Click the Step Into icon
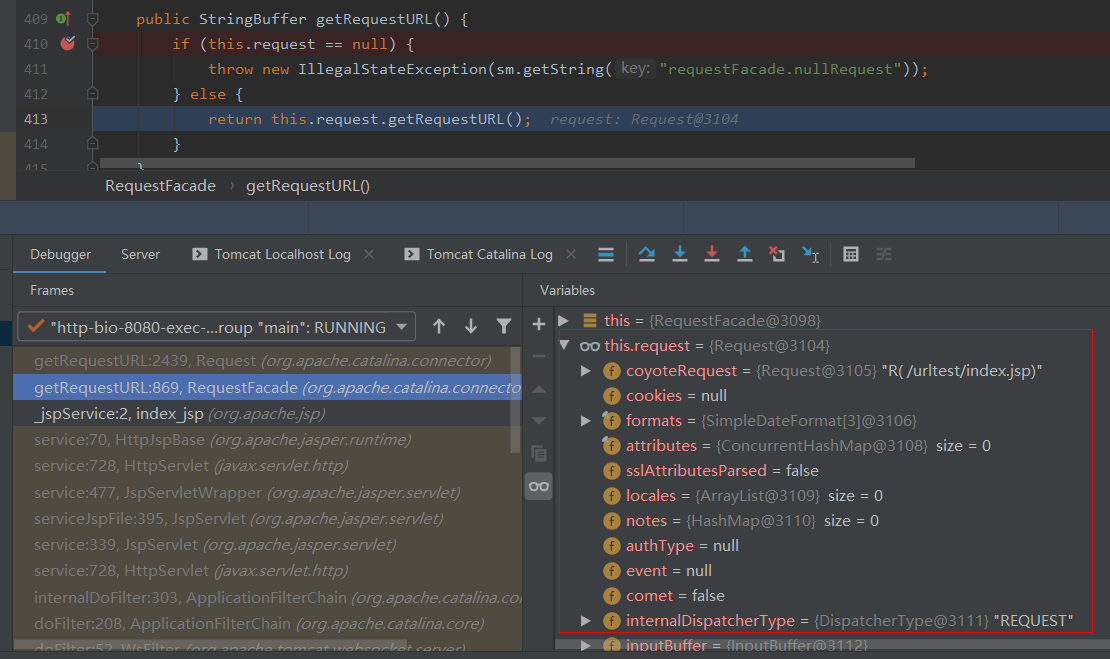This screenshot has height=659, width=1110. [x=680, y=254]
